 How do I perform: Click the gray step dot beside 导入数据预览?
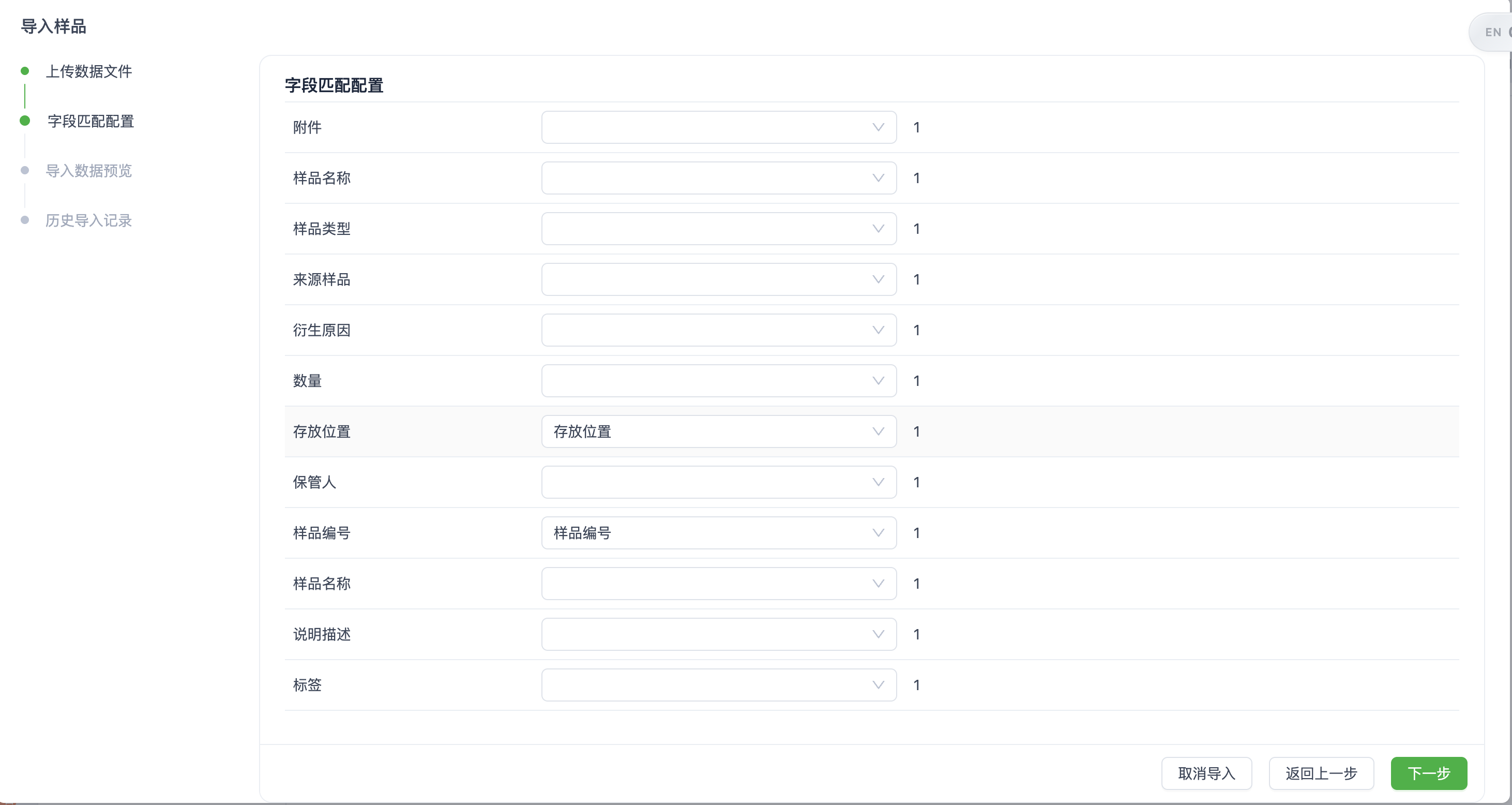pos(25,170)
